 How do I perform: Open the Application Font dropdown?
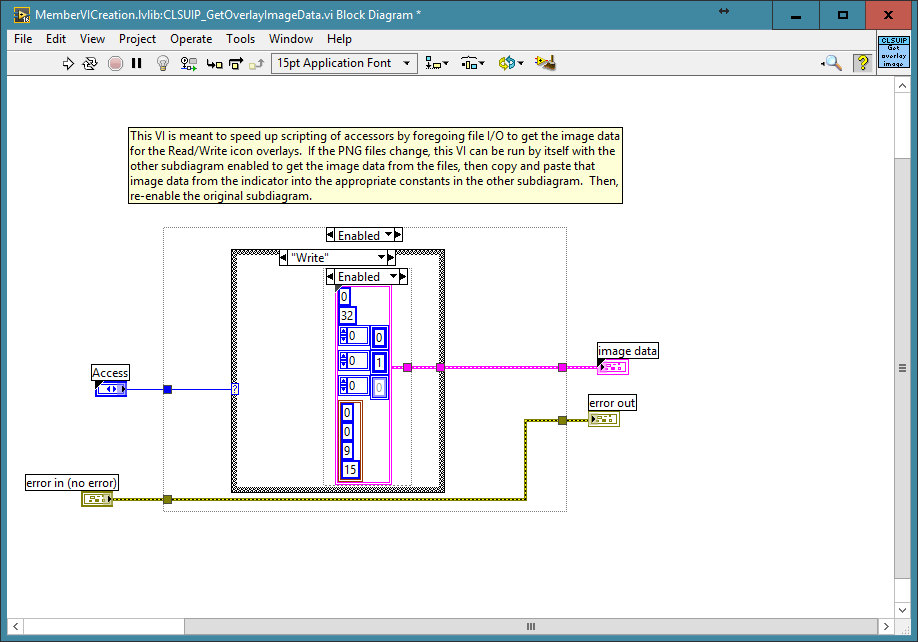click(x=405, y=62)
